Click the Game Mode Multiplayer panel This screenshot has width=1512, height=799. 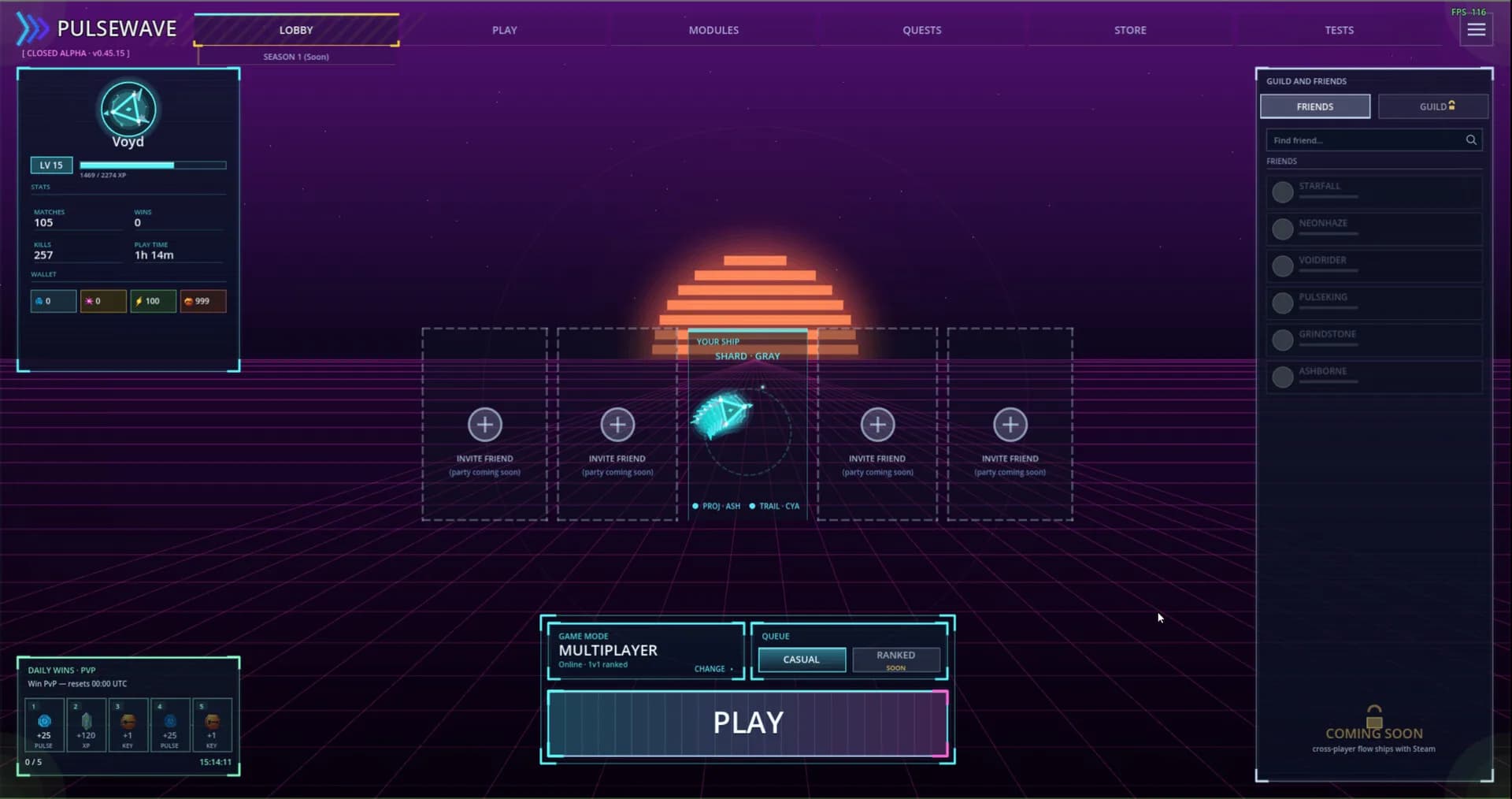coord(646,651)
